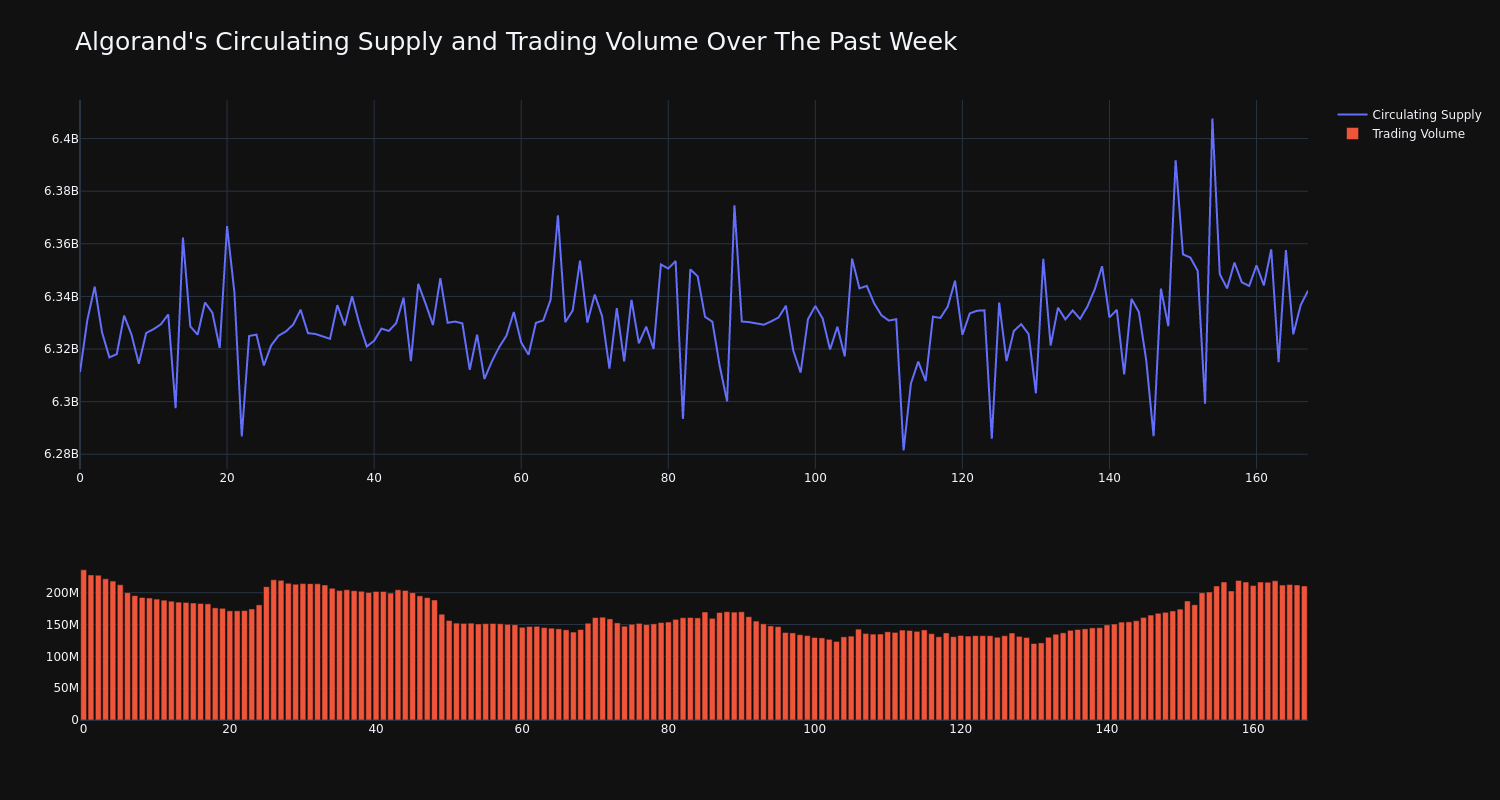Click the 40 tick on volume chart x-axis
This screenshot has height=800, width=1500.
[x=376, y=729]
